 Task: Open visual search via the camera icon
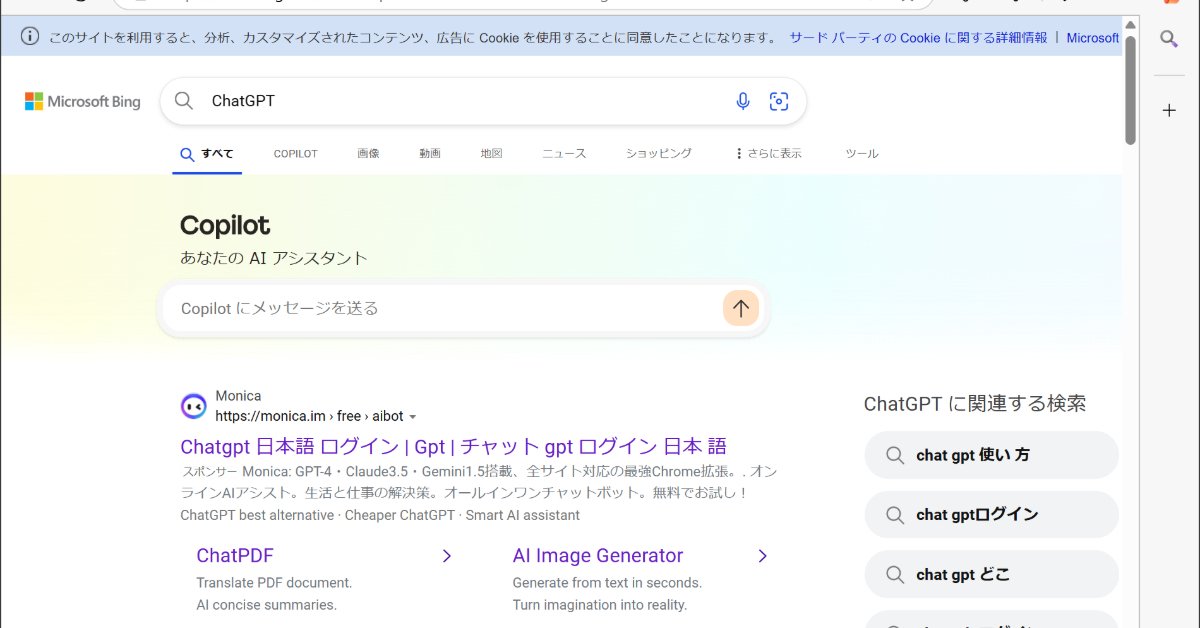click(779, 101)
